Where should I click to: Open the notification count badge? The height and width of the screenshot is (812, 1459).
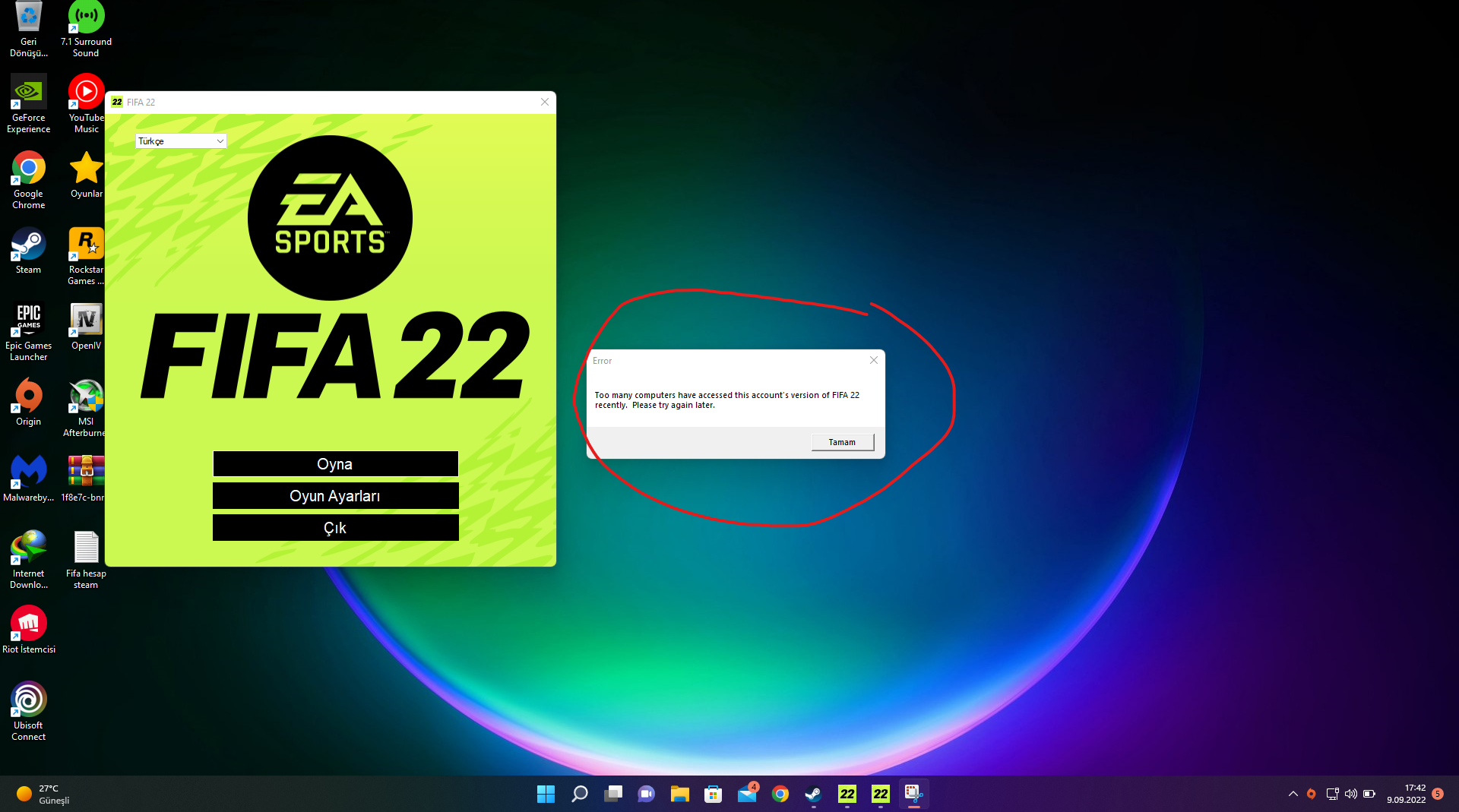click(x=1438, y=794)
